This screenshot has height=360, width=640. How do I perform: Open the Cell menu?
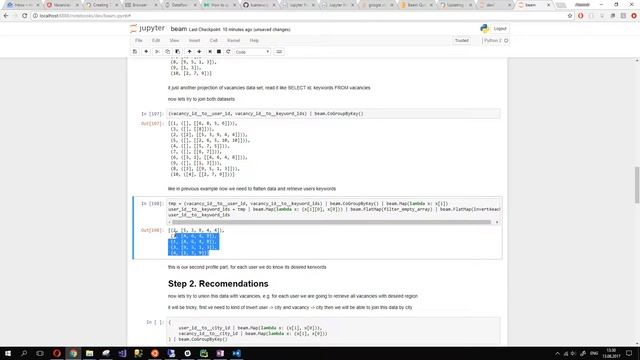tap(213, 40)
